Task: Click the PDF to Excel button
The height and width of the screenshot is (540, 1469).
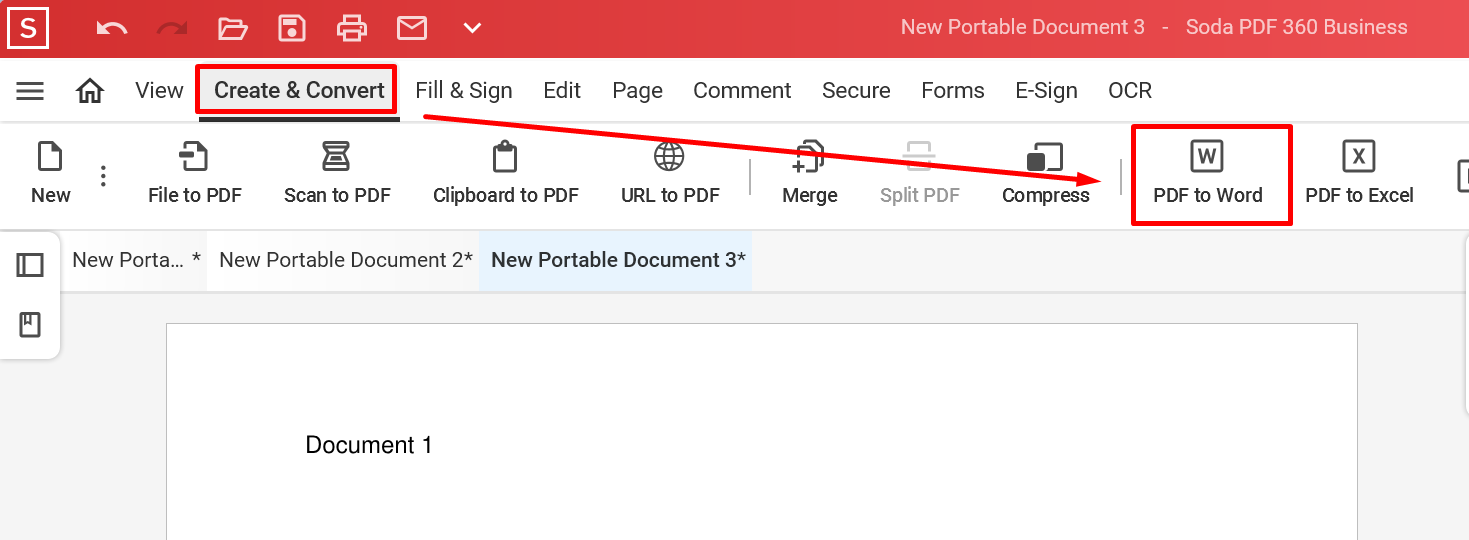Action: click(1359, 174)
